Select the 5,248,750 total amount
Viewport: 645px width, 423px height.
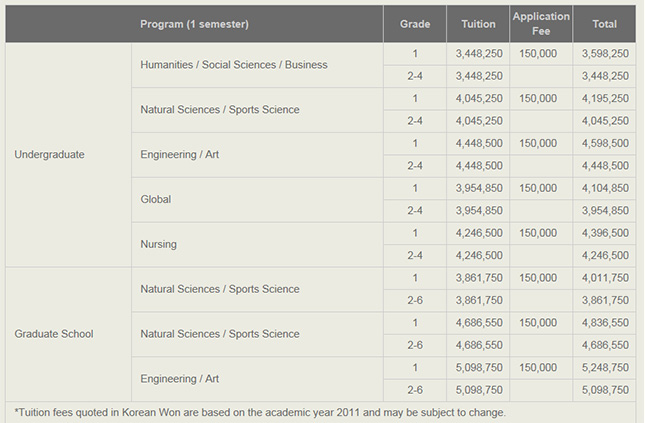pyautogui.click(x=604, y=368)
